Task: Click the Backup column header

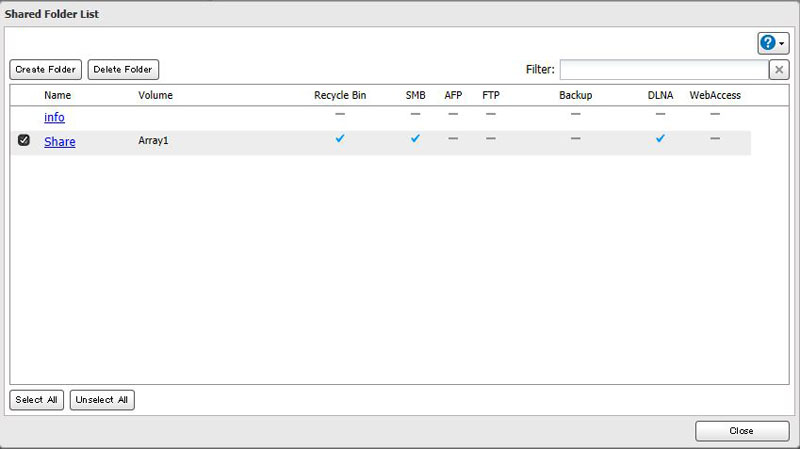Action: [x=576, y=95]
